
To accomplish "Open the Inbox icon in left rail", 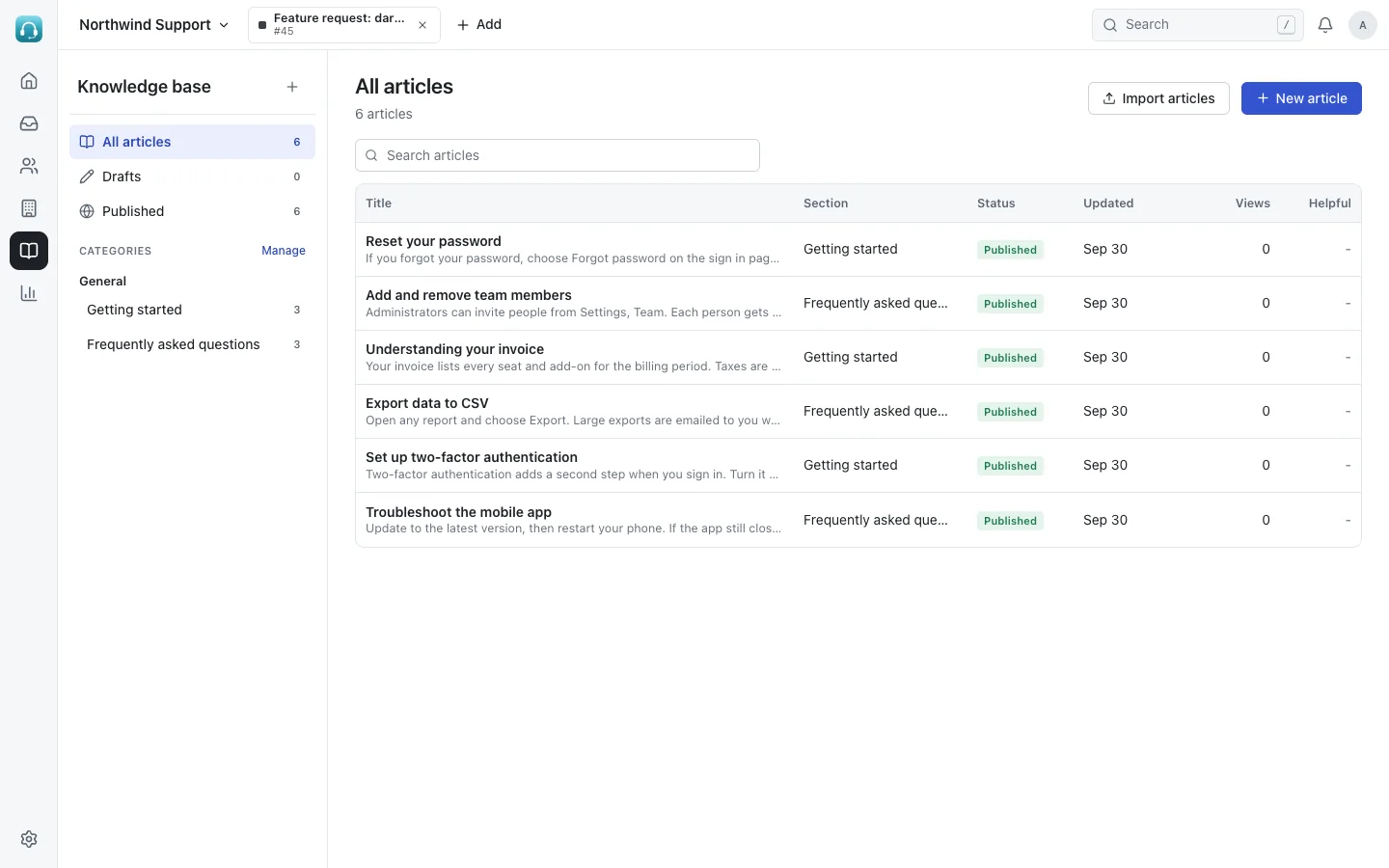I will [29, 123].
